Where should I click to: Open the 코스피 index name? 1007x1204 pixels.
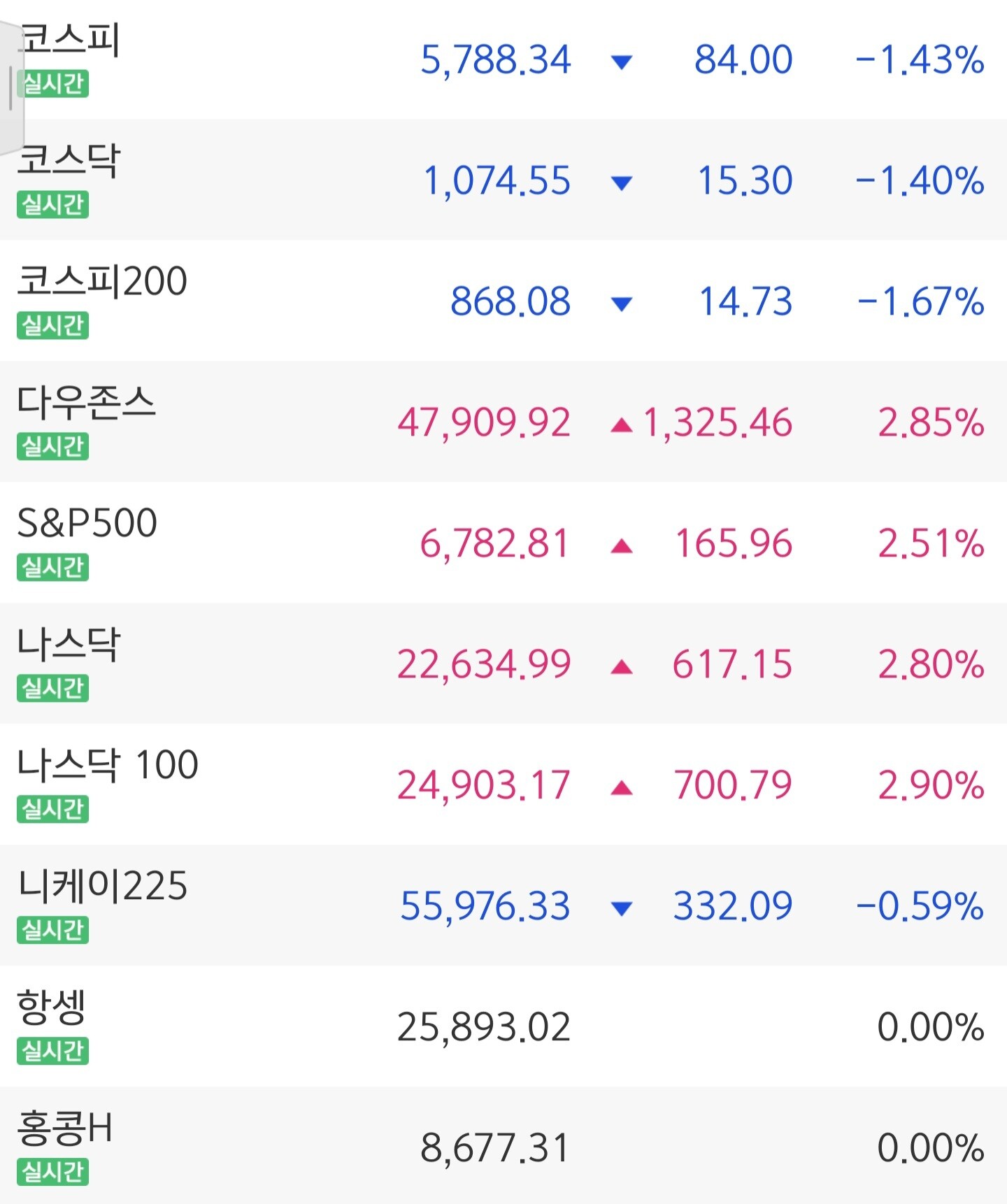(70, 41)
